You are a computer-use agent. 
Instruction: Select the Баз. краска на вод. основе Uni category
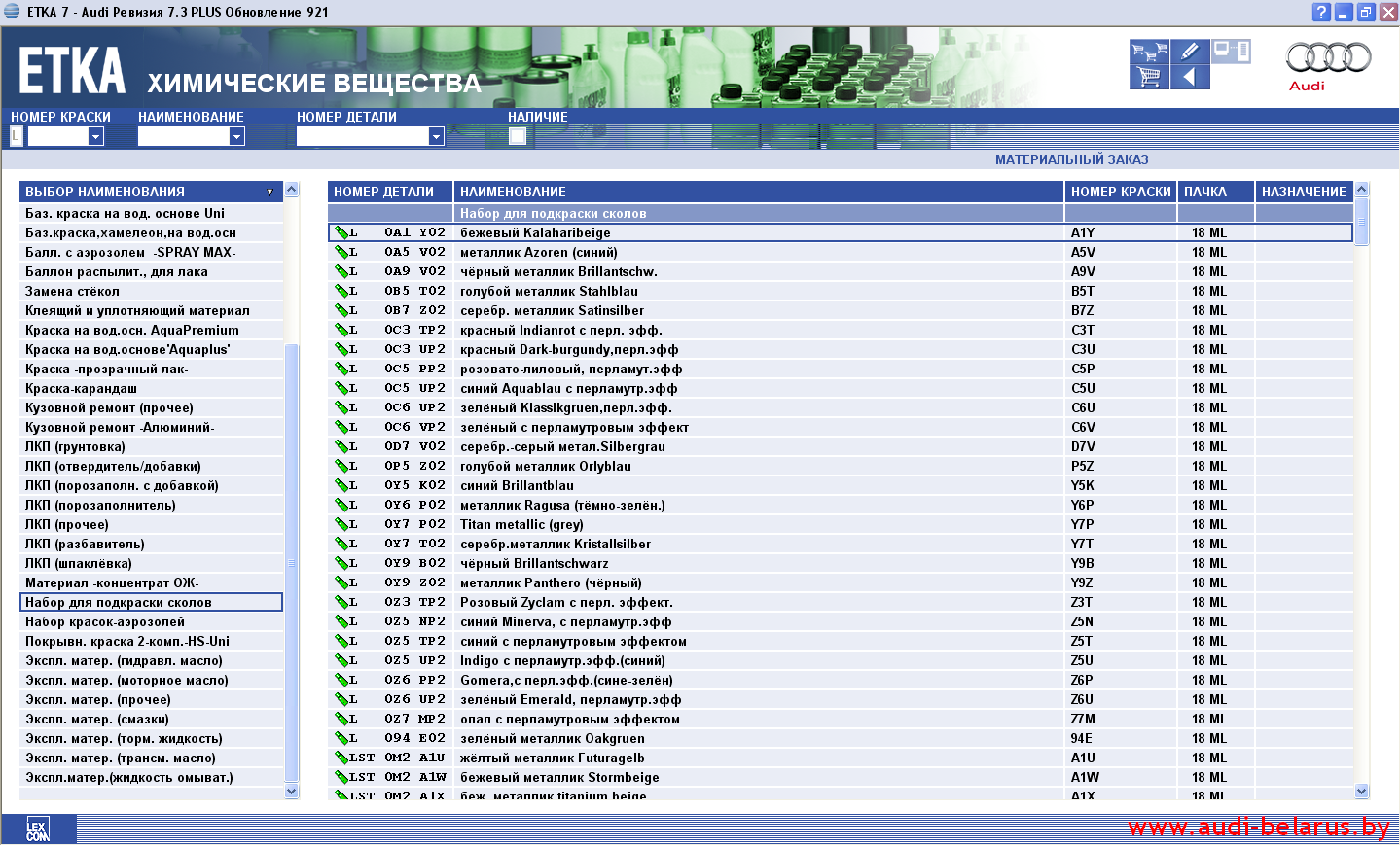tap(152, 213)
